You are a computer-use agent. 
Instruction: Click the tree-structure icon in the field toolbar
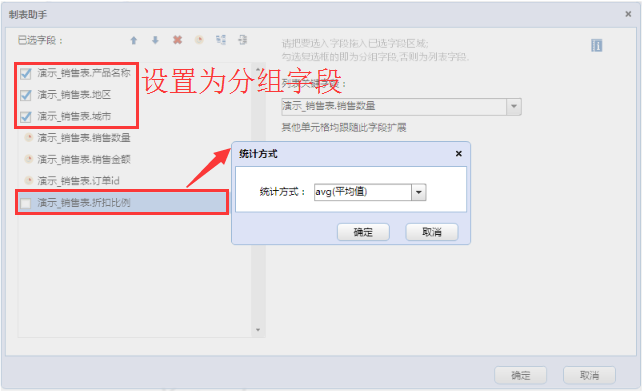coord(221,40)
